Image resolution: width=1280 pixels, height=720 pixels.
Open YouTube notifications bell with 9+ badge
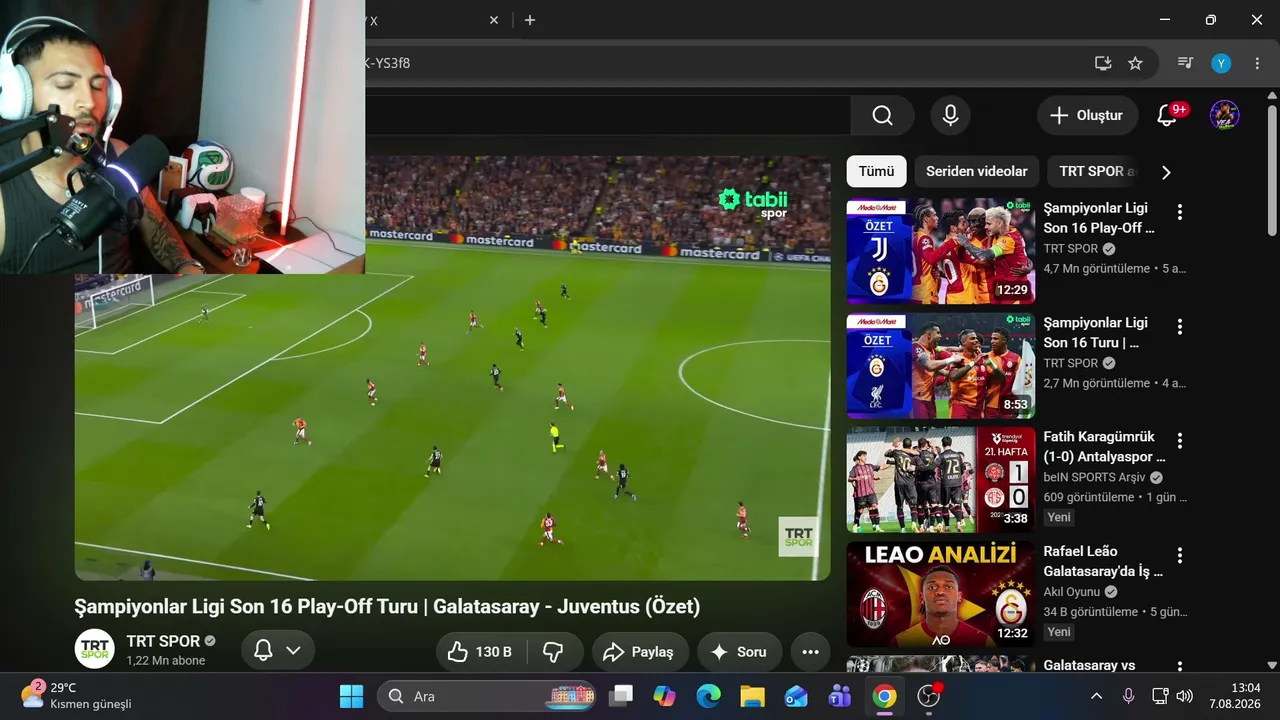point(1167,116)
